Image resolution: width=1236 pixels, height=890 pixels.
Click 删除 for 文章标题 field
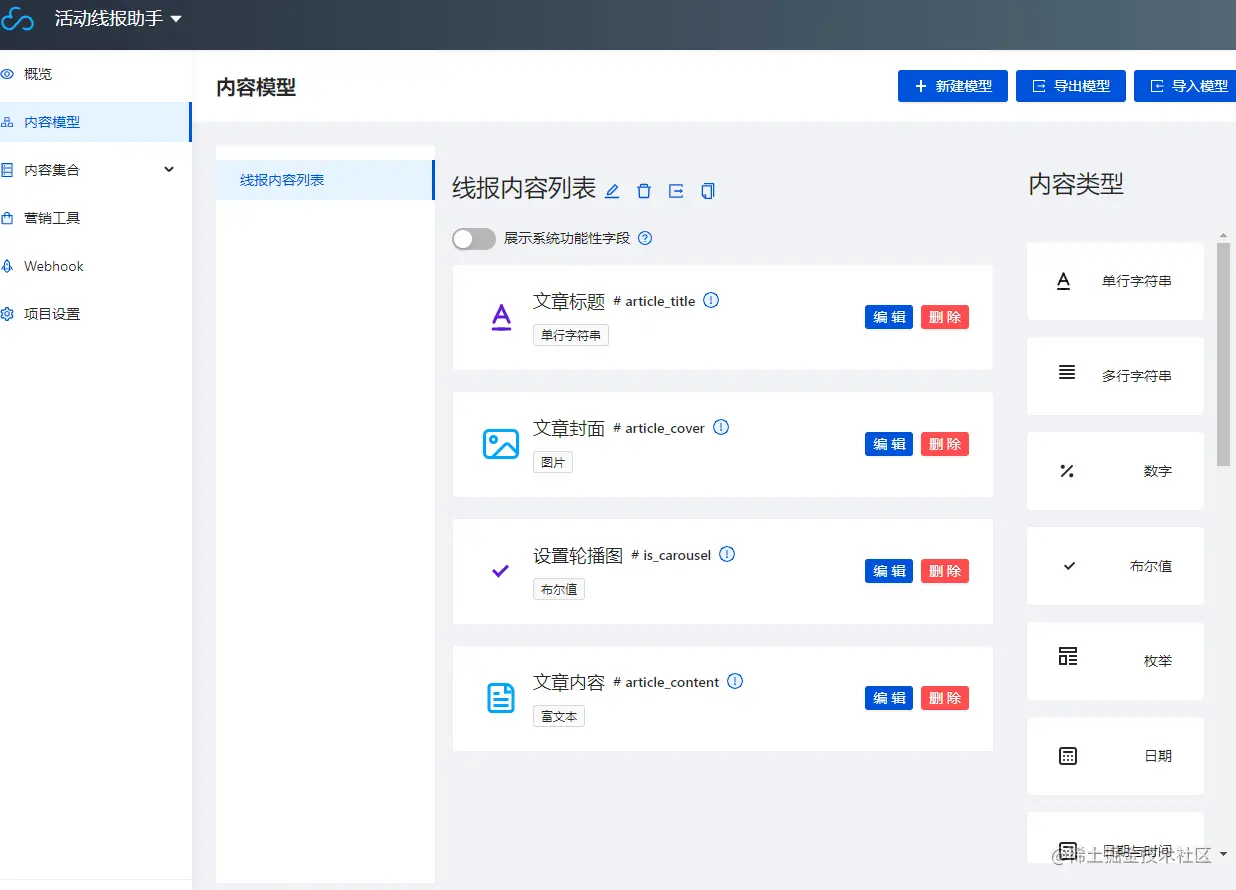tap(945, 317)
